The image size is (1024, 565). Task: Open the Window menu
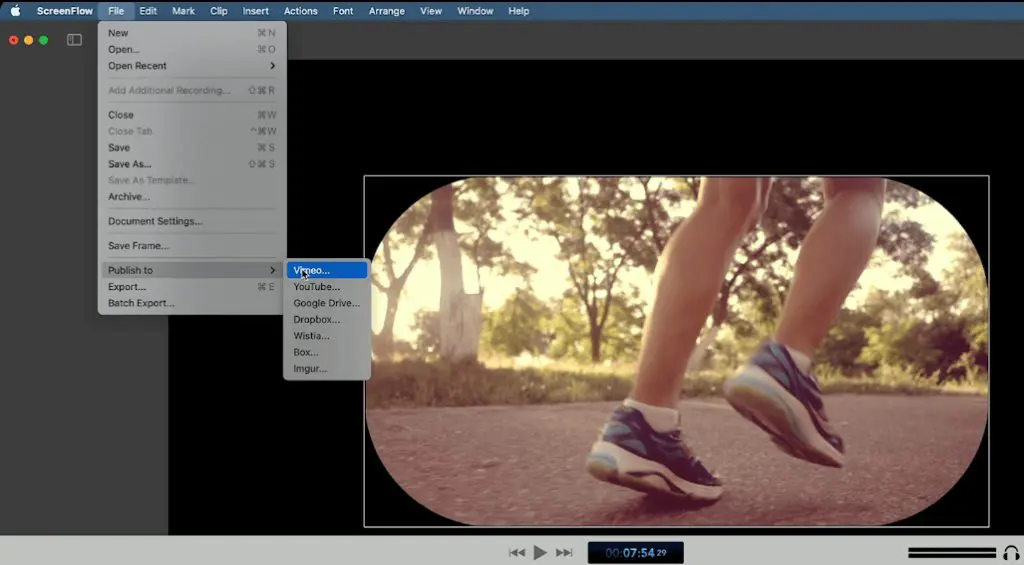click(x=475, y=10)
